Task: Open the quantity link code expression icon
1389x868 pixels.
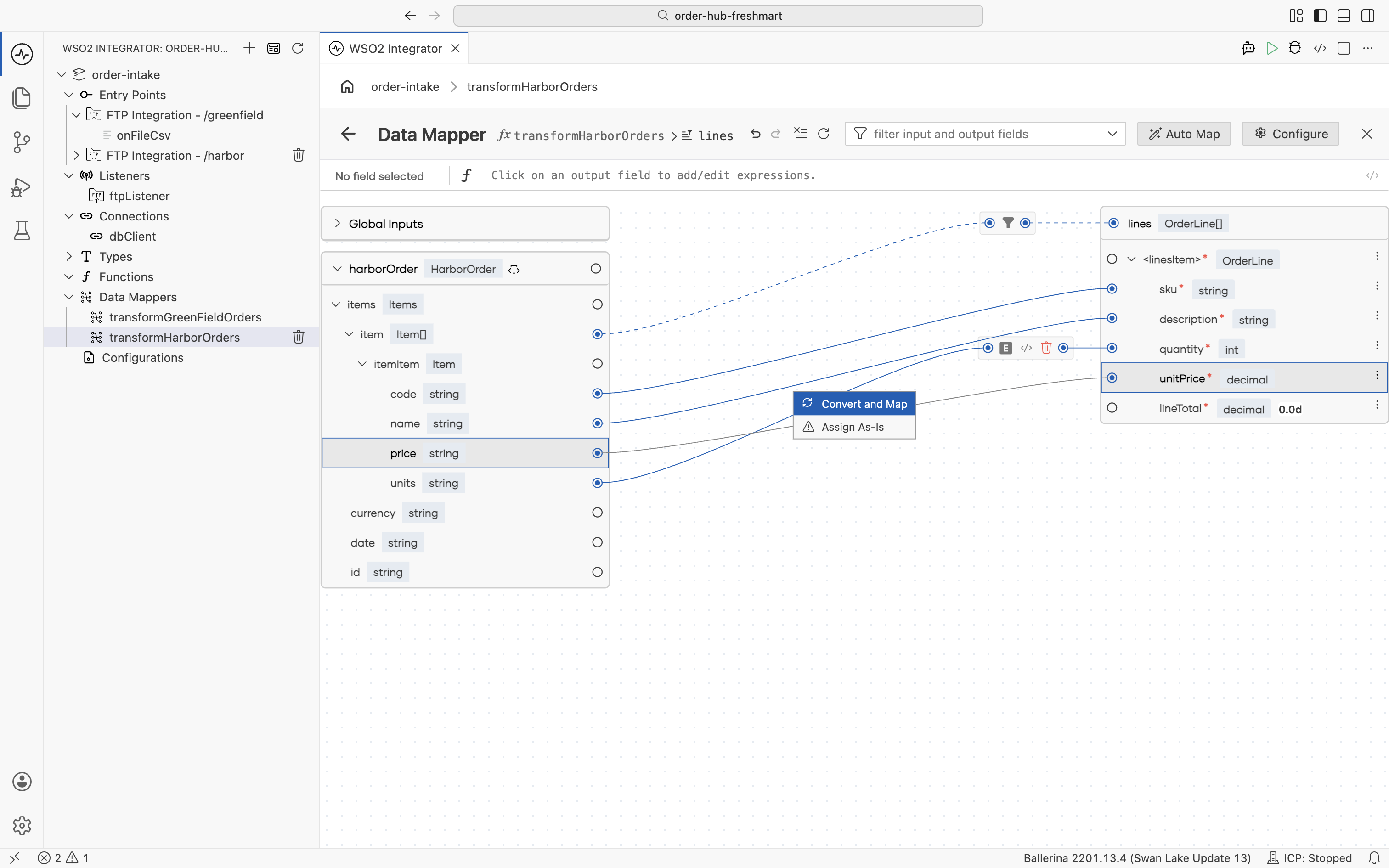Action: click(1026, 348)
